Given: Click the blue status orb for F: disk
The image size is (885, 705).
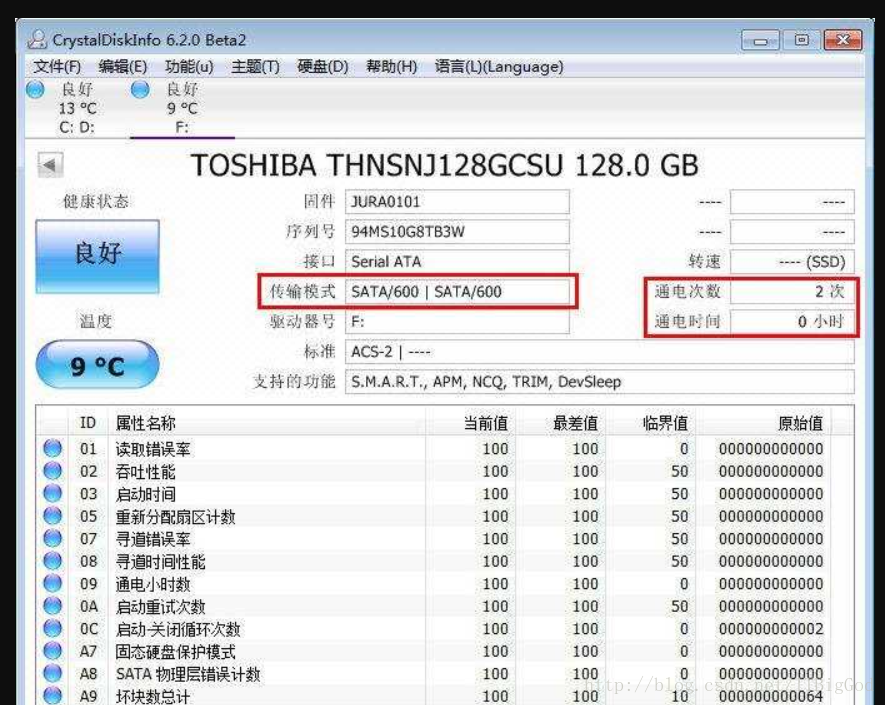Looking at the screenshot, I should click(x=140, y=89).
